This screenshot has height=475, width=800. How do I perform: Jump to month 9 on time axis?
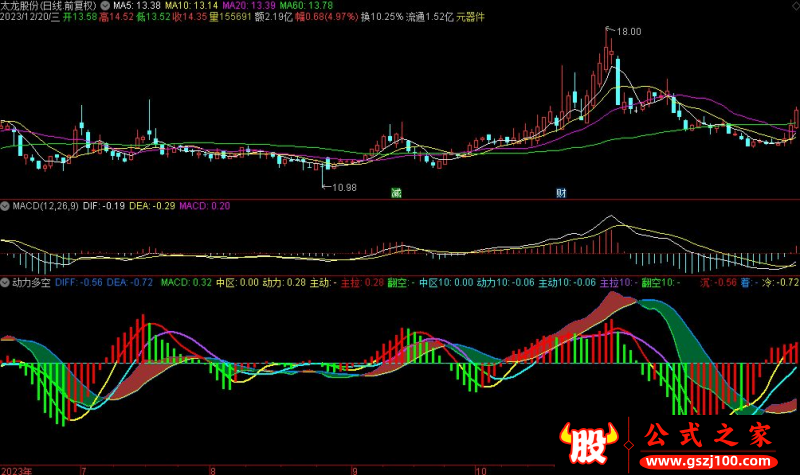pos(355,470)
